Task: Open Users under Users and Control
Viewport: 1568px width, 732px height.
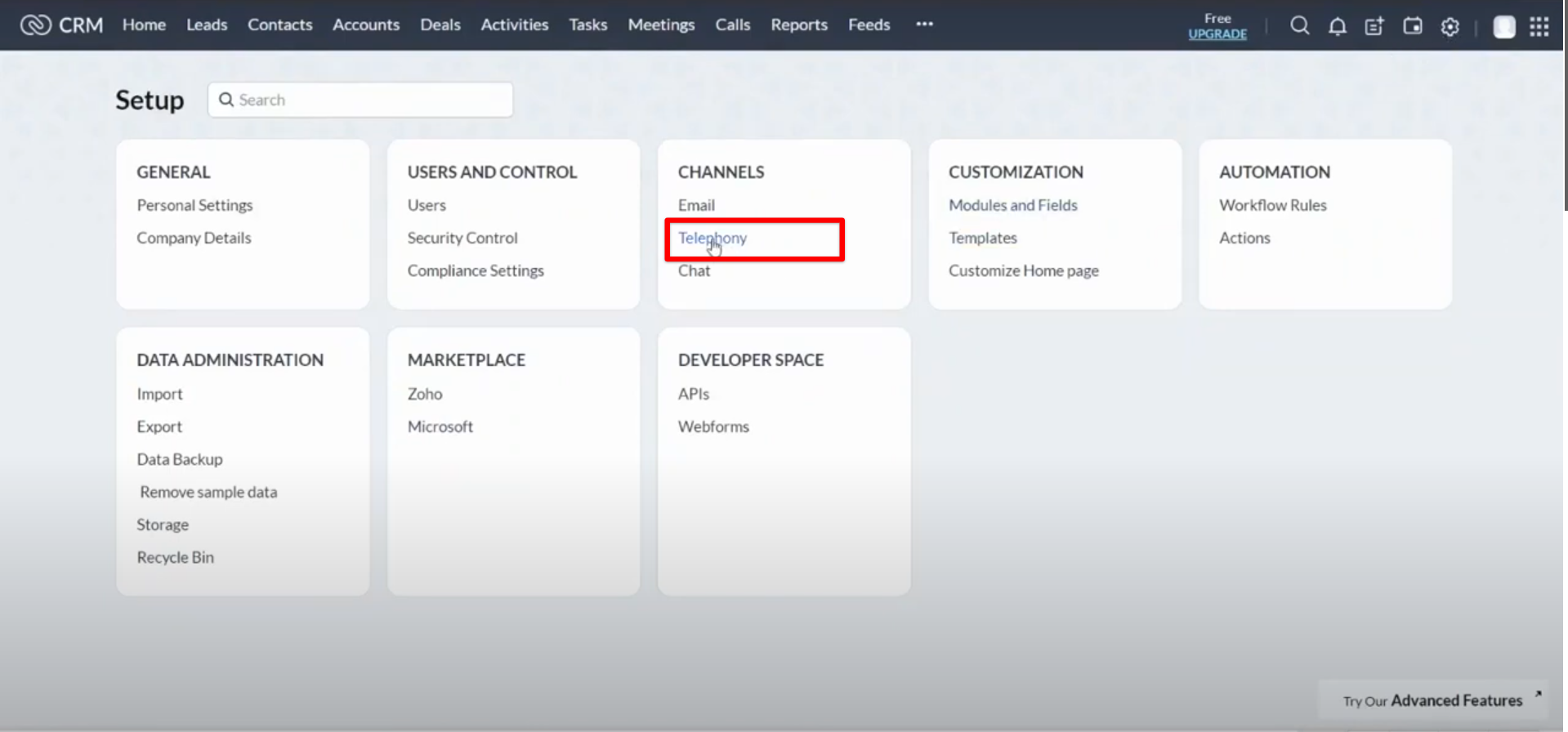Action: pyautogui.click(x=427, y=205)
